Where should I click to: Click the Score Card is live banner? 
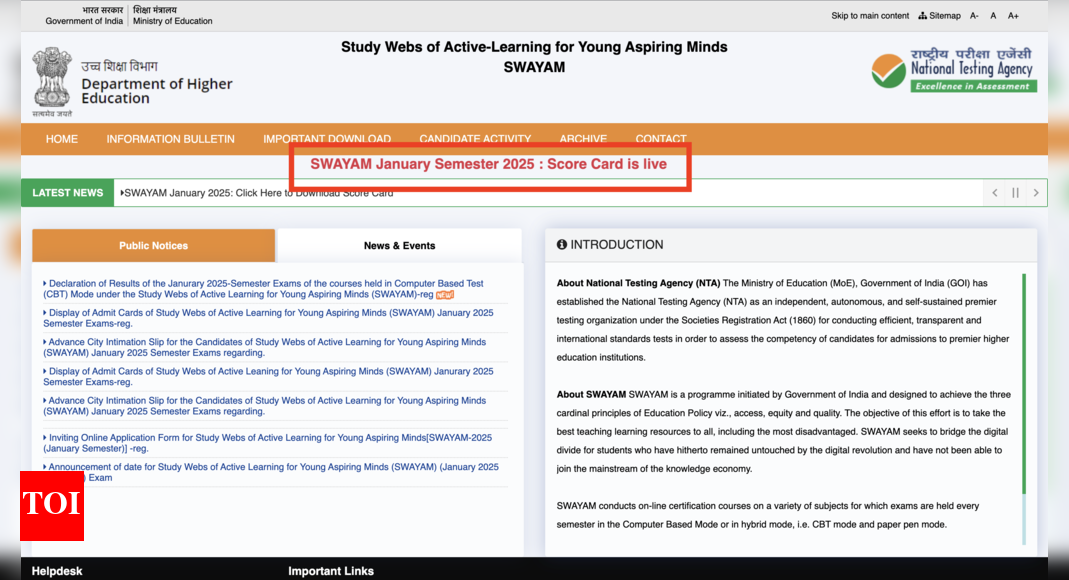click(489, 165)
